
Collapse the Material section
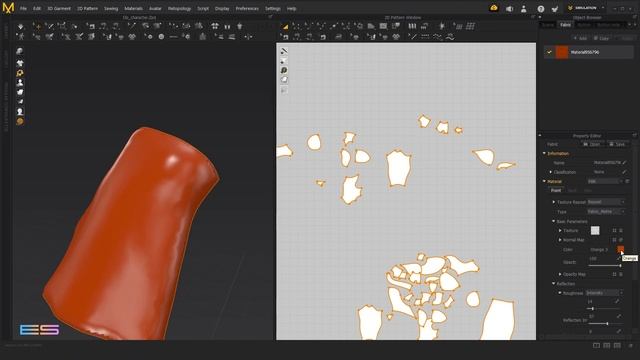pos(544,181)
